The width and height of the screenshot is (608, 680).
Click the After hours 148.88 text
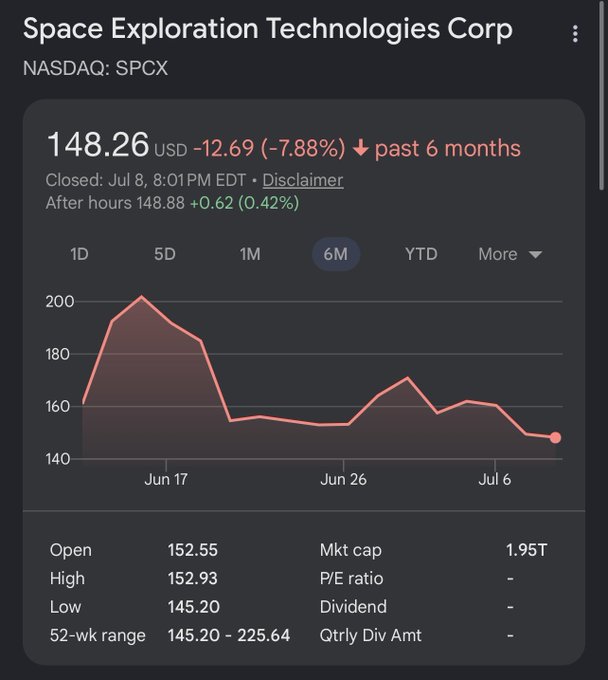[x=115, y=203]
